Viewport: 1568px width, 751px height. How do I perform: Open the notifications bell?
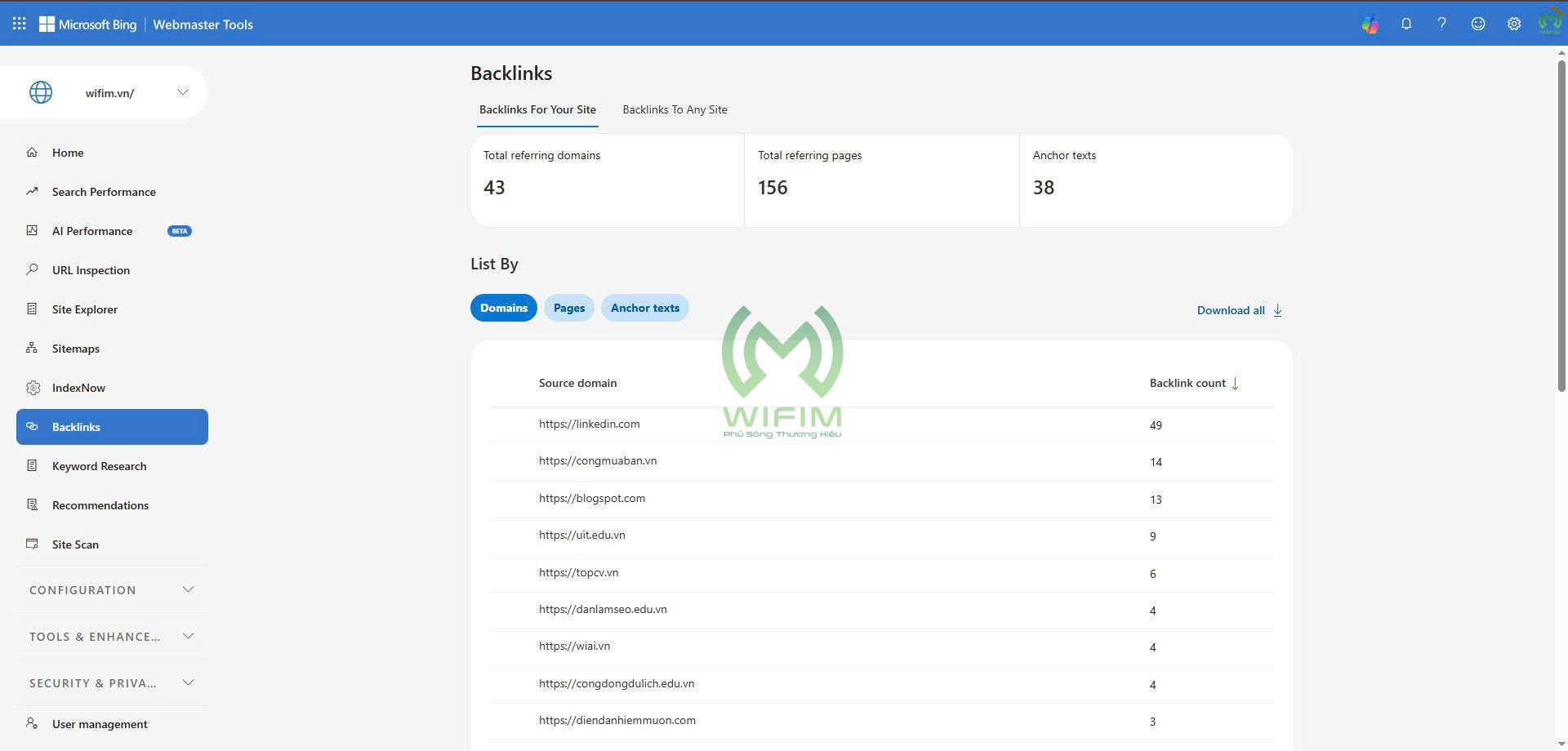tap(1405, 24)
